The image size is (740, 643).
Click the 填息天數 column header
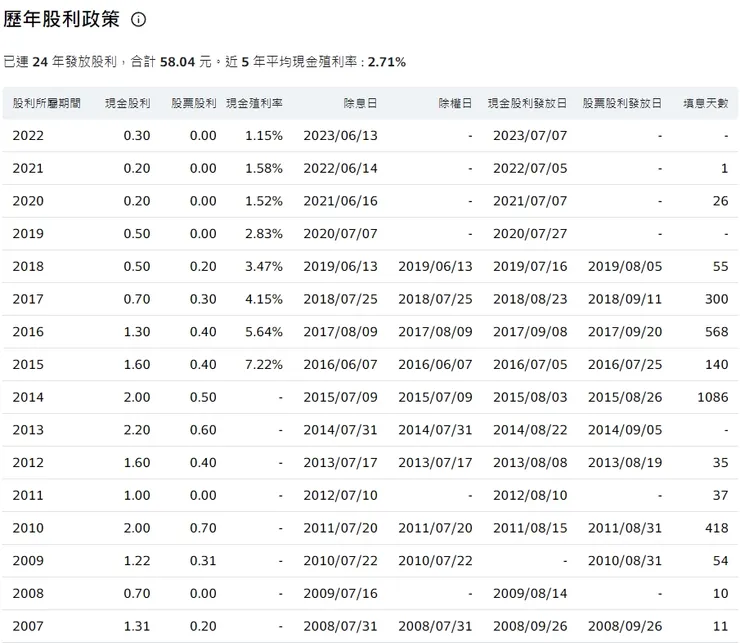(706, 103)
